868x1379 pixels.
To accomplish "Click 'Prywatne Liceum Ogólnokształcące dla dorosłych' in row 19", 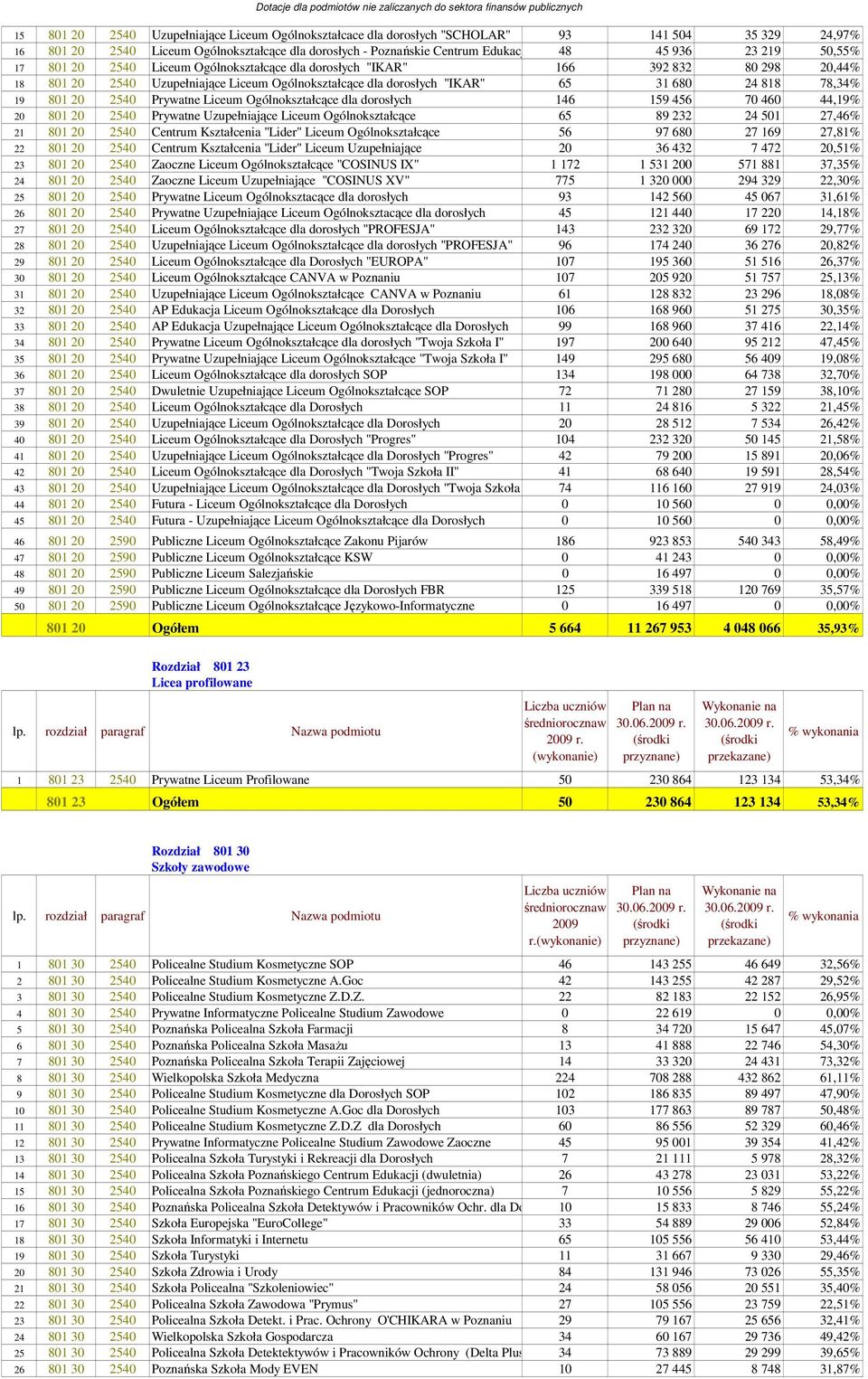I will (281, 99).
